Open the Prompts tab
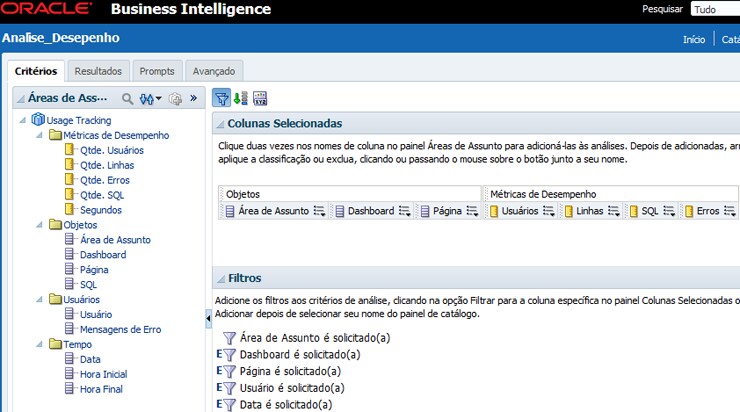Screen dimensions: 740x412 coord(157,71)
